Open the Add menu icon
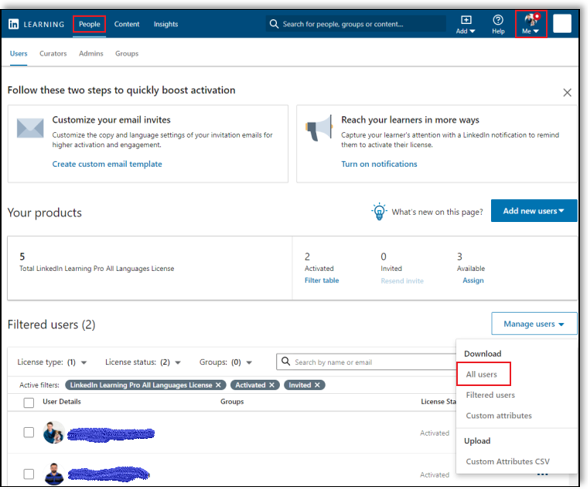The image size is (588, 489). click(x=465, y=25)
